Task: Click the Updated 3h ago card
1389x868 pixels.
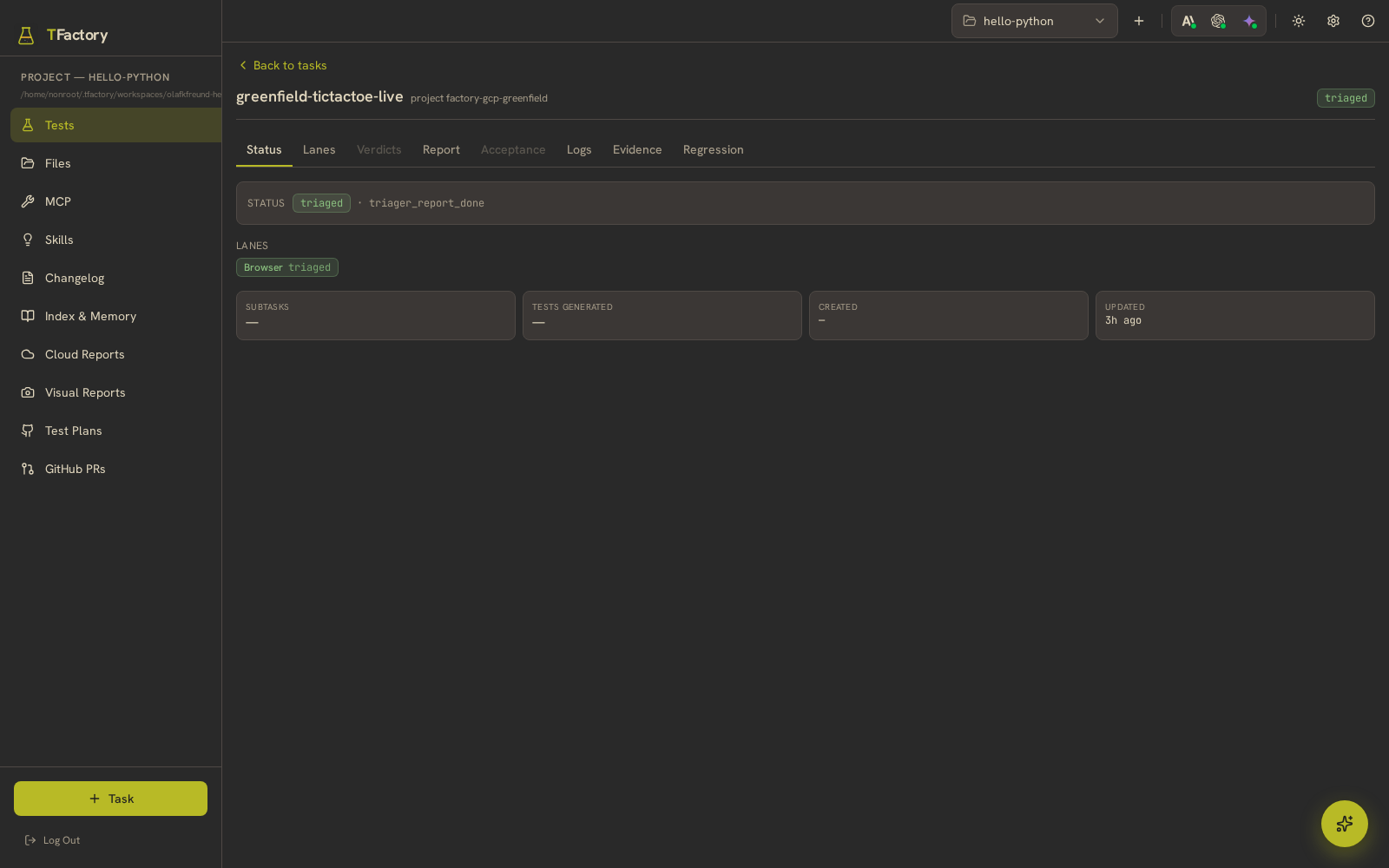Action: point(1235,315)
